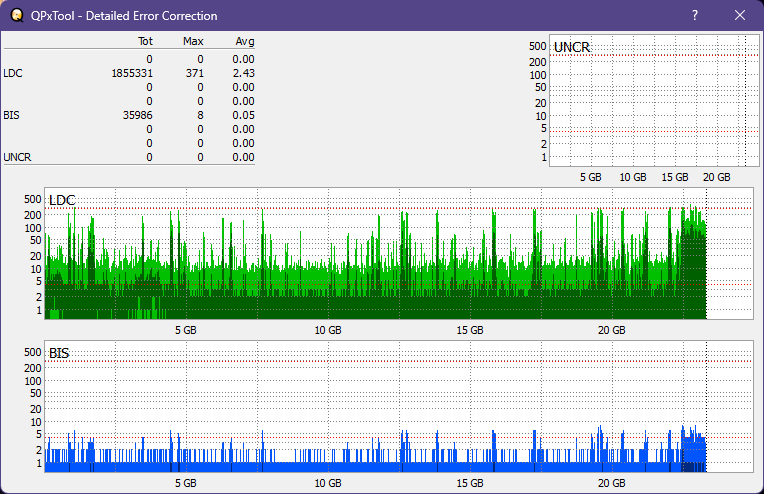Select the LDC max value 371
764x494 pixels.
[194, 73]
